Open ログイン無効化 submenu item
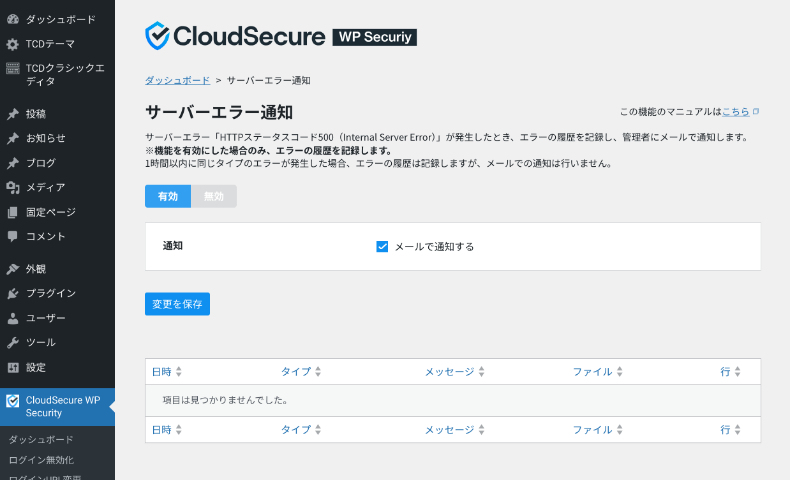Image resolution: width=790 pixels, height=480 pixels. tap(41, 460)
